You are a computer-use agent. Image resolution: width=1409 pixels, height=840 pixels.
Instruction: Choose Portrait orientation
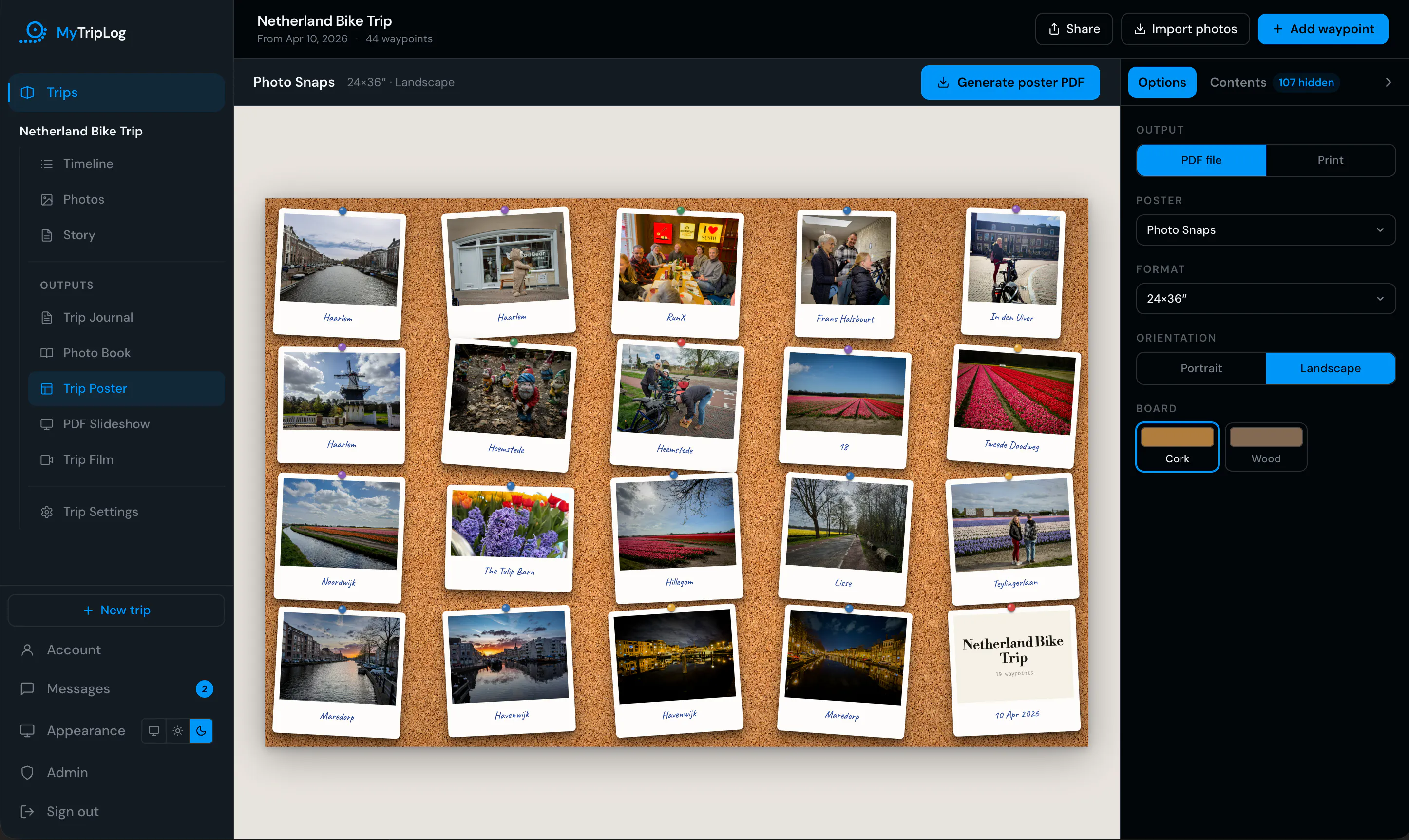tap(1201, 368)
